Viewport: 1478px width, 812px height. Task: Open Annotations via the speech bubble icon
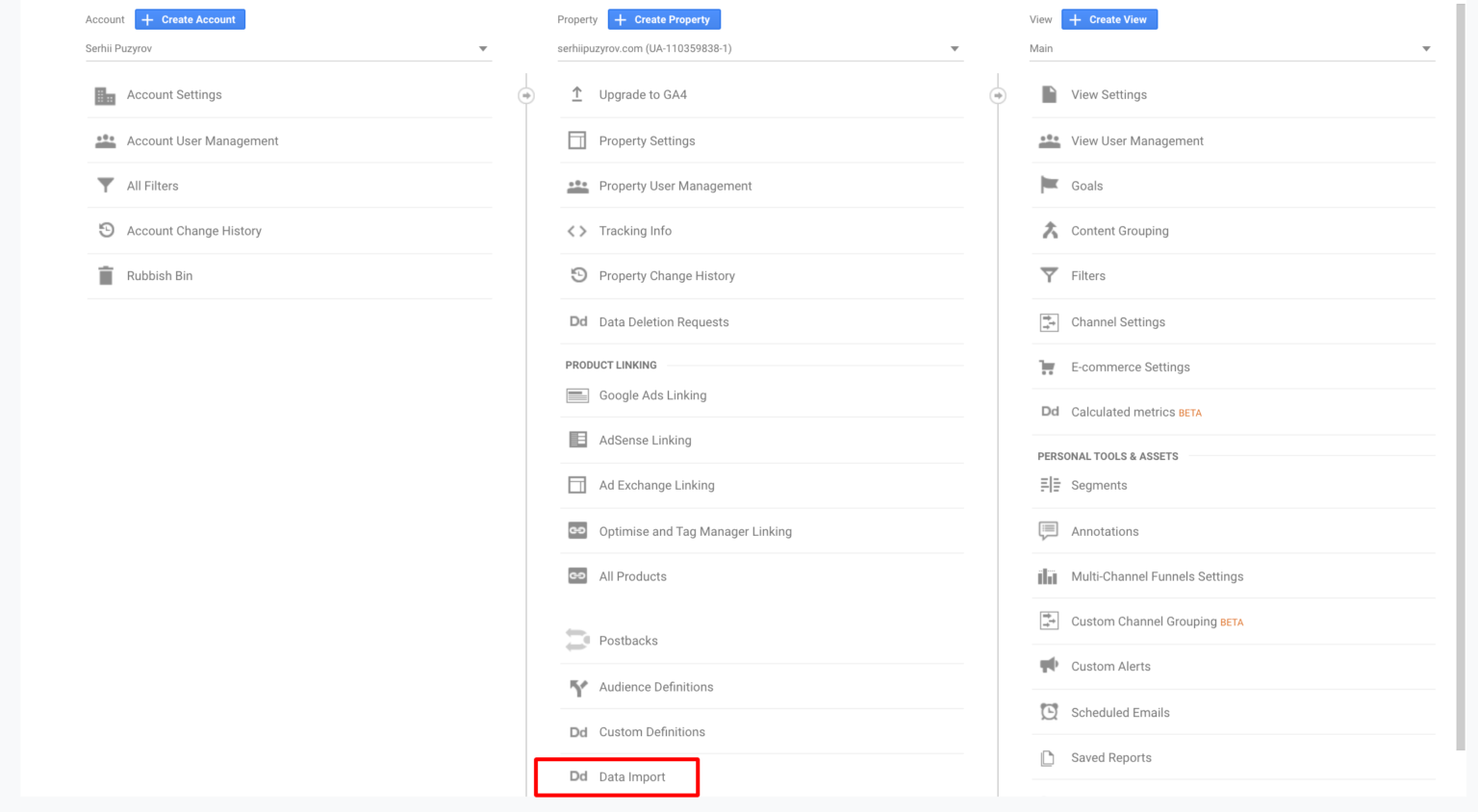point(1049,530)
